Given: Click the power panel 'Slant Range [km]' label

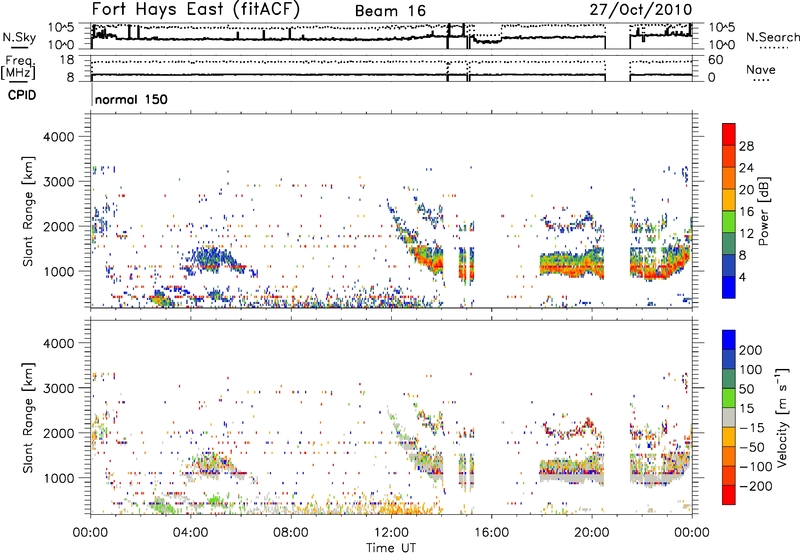Looking at the screenshot, I should point(28,211).
